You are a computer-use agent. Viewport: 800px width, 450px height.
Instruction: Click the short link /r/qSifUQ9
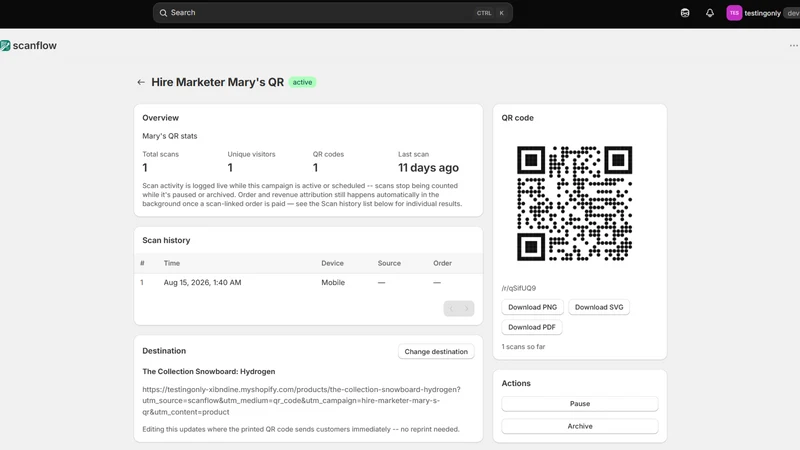[x=518, y=288]
